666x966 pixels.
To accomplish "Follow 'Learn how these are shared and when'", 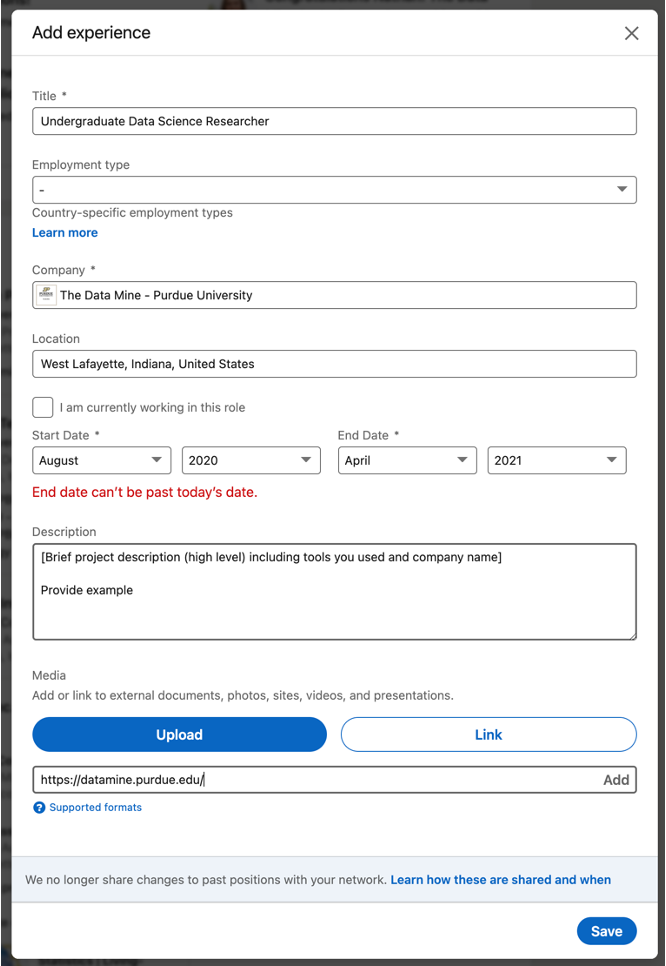I will (500, 880).
